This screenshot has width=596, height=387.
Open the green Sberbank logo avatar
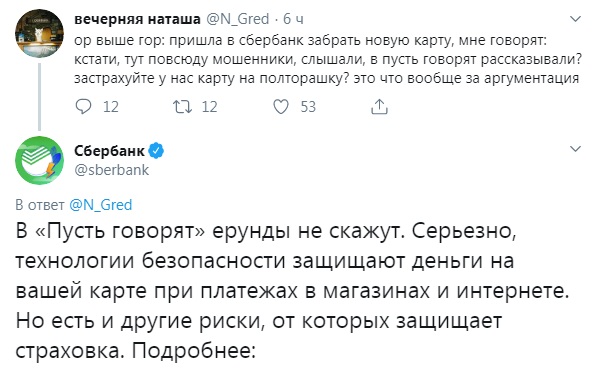point(39,160)
